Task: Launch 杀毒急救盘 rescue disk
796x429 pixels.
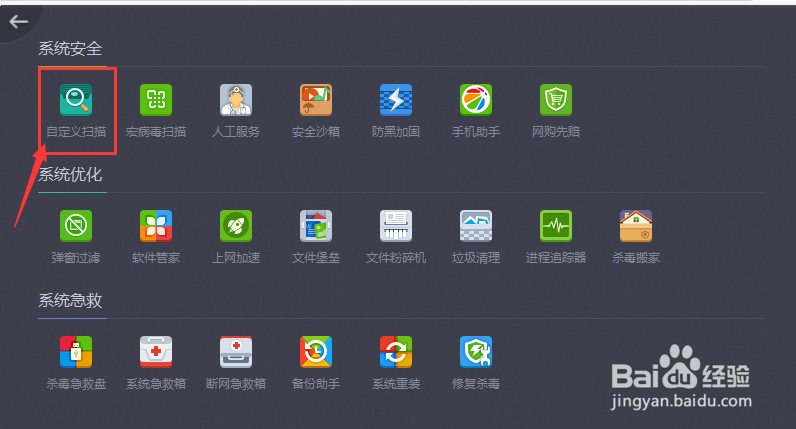Action: click(x=76, y=352)
